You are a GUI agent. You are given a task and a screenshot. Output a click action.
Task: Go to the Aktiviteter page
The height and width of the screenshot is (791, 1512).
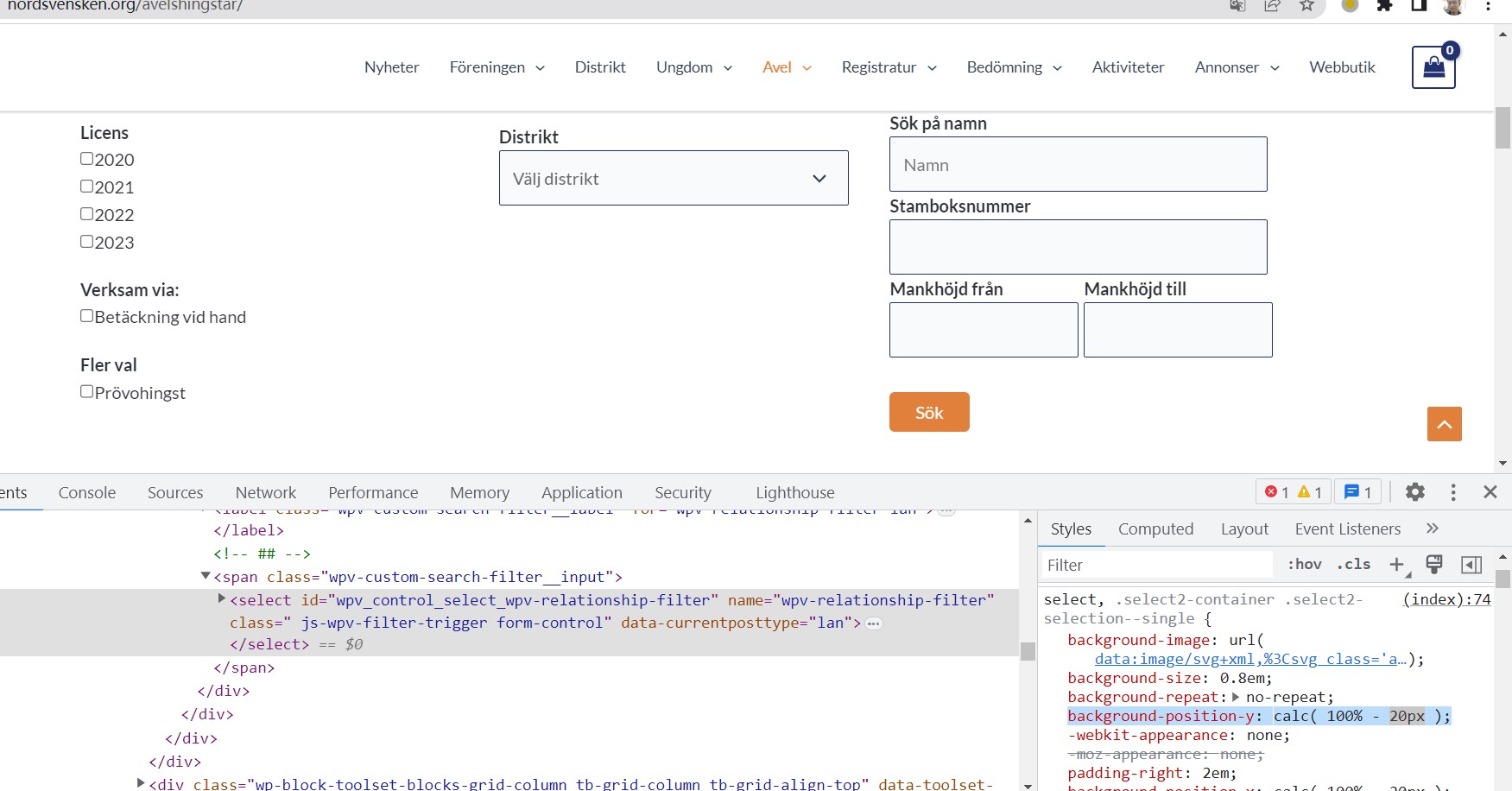tap(1128, 67)
